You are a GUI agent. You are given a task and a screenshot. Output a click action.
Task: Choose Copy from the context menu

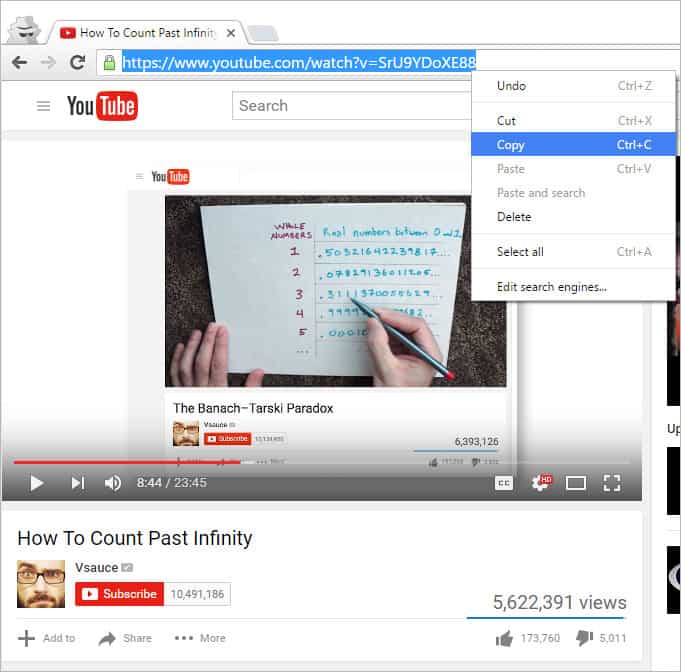[510, 145]
